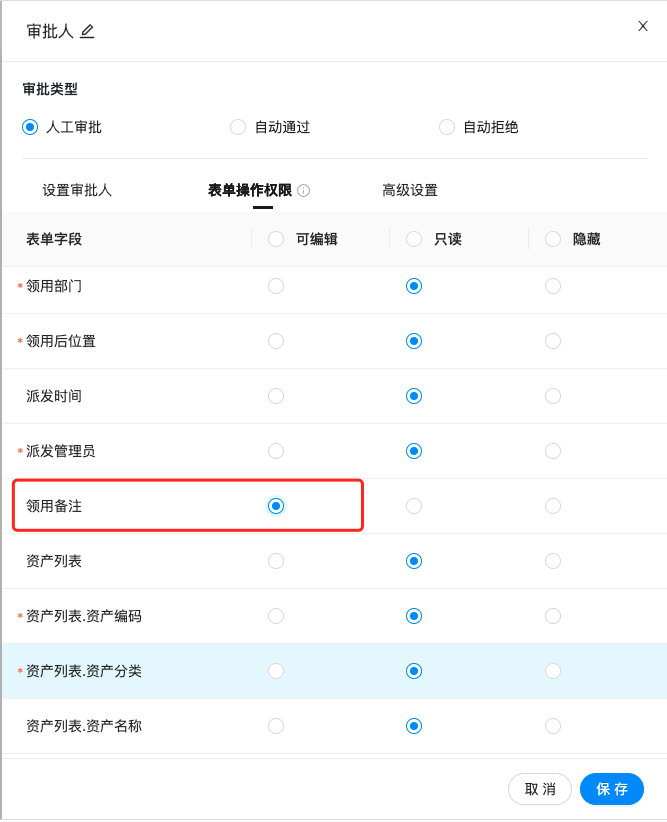Click the info icon next to 表单操作权限
667x822 pixels.
coord(304,190)
